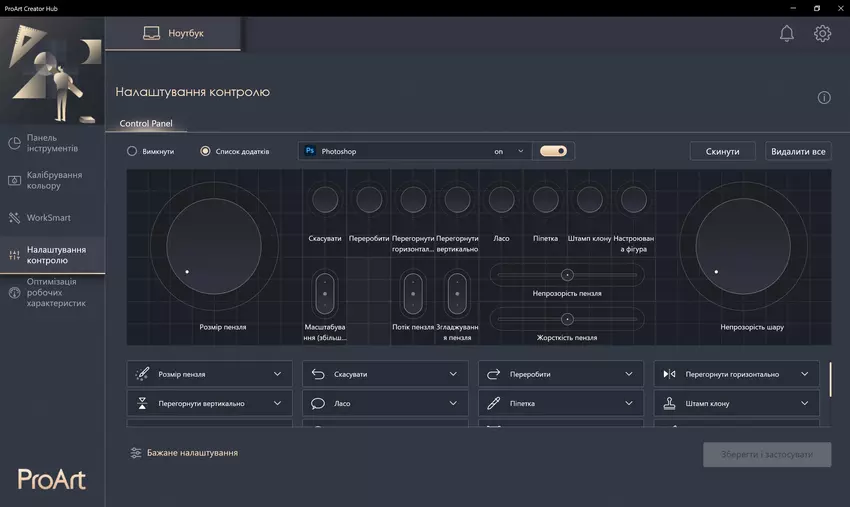Select the Control Panel tab
Viewport: 850px width, 507px height.
pos(146,124)
